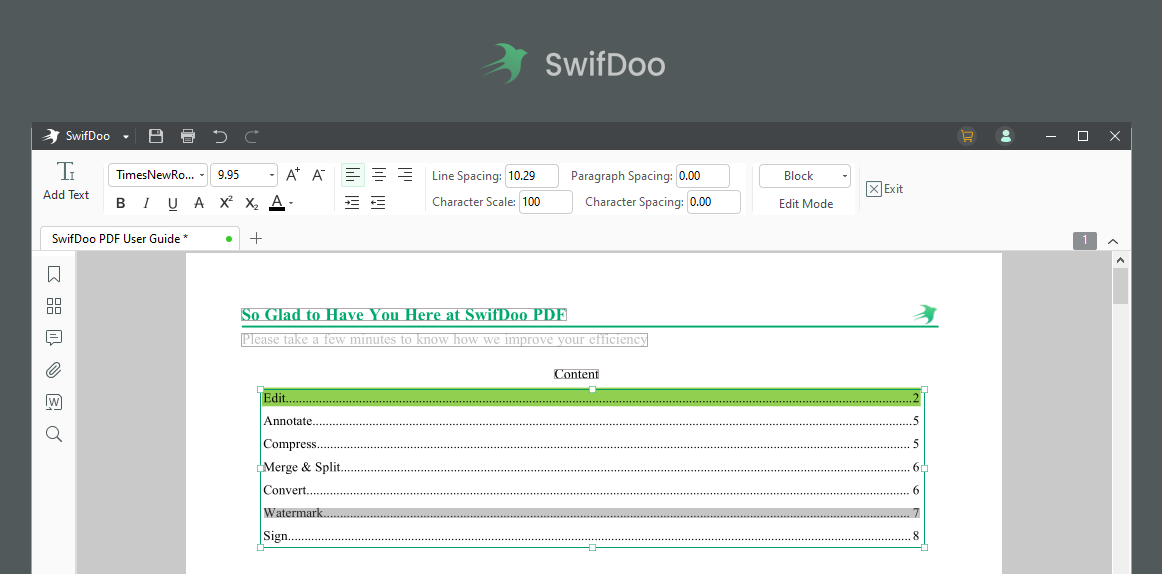Click the page number 1 indicator

pyautogui.click(x=1085, y=240)
